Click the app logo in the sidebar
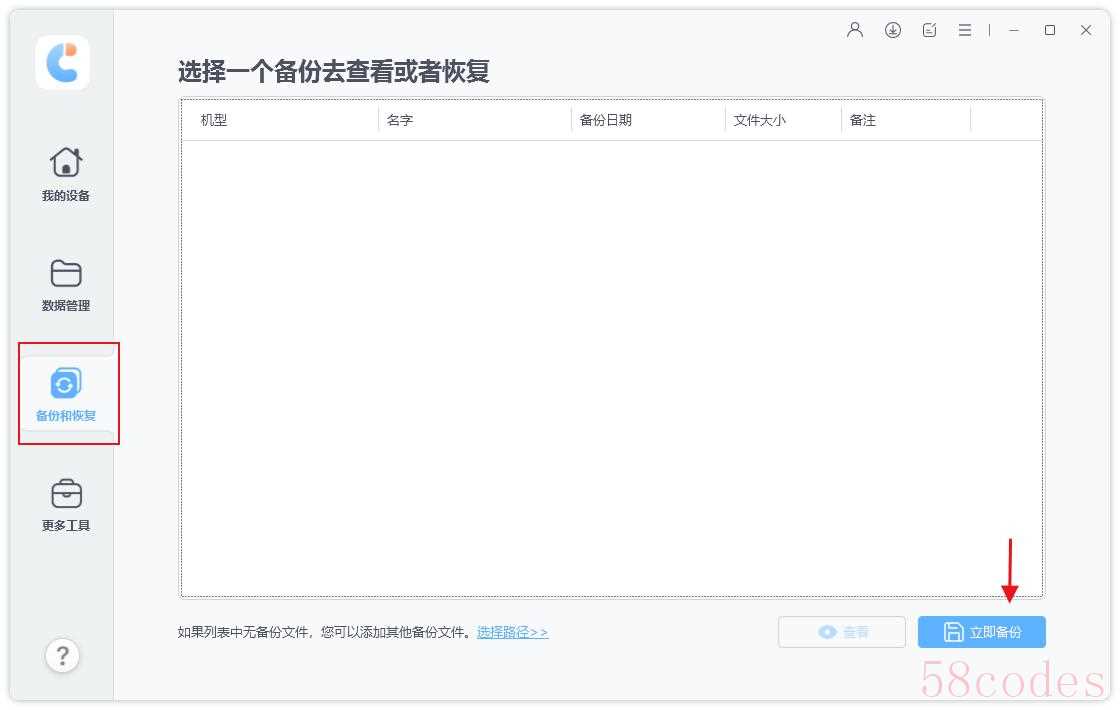The width and height of the screenshot is (1120, 710). pos(62,62)
